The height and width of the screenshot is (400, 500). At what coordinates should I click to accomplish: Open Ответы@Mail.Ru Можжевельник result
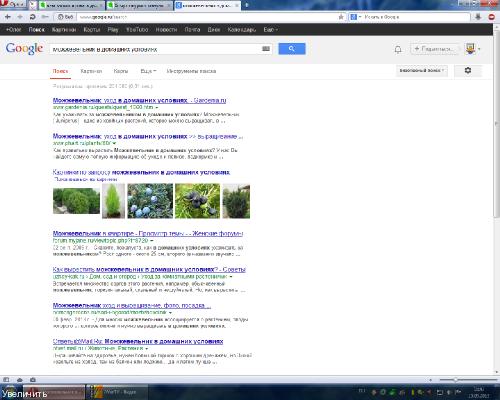pyautogui.click(x=138, y=341)
